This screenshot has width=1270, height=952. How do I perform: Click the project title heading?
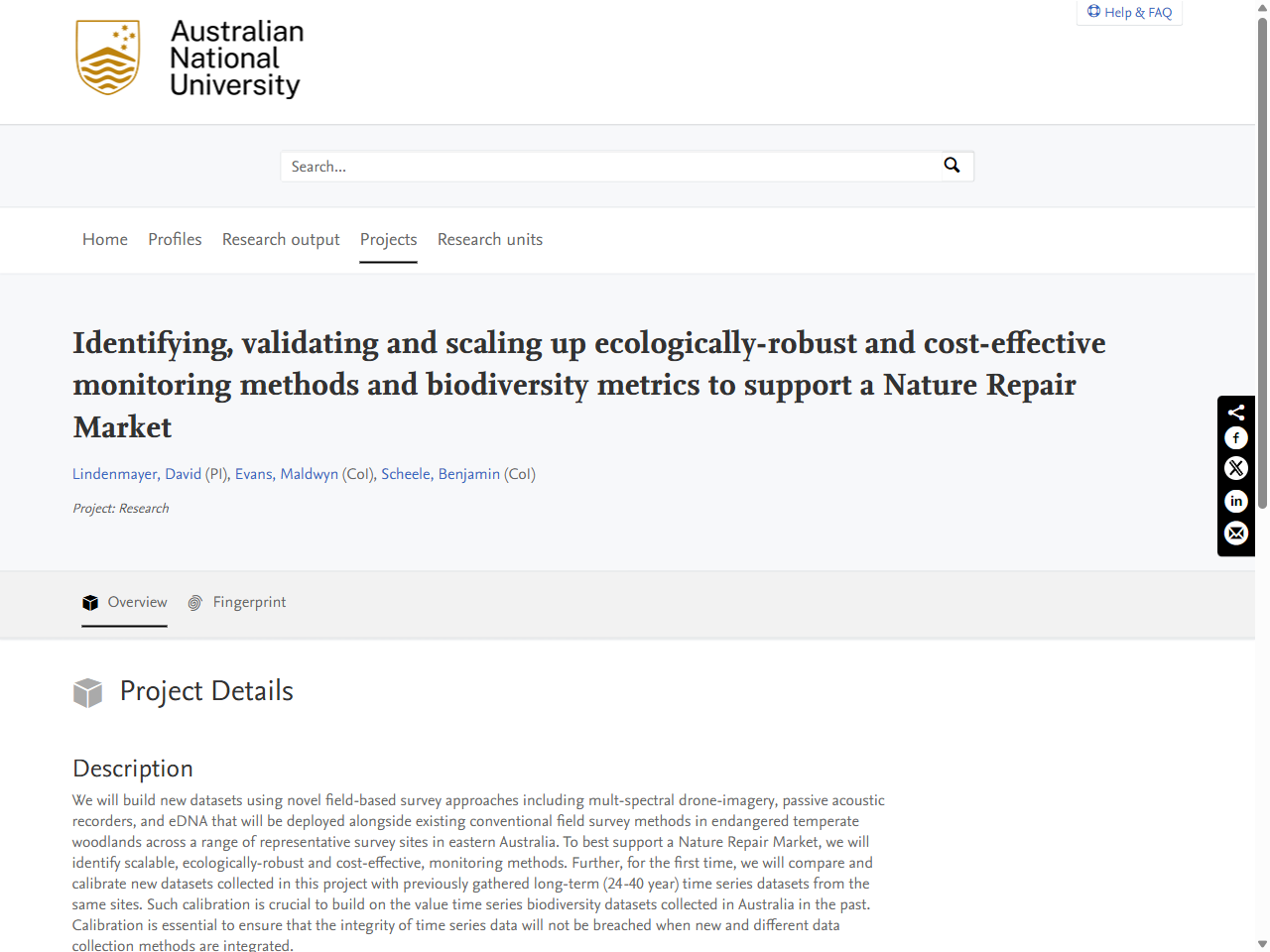(589, 385)
